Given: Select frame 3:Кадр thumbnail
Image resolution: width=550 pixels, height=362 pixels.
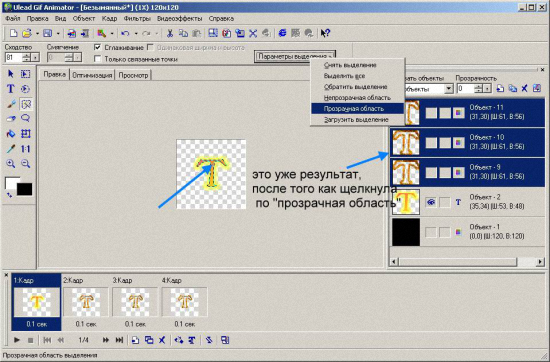Looking at the screenshot, I should point(135,302).
